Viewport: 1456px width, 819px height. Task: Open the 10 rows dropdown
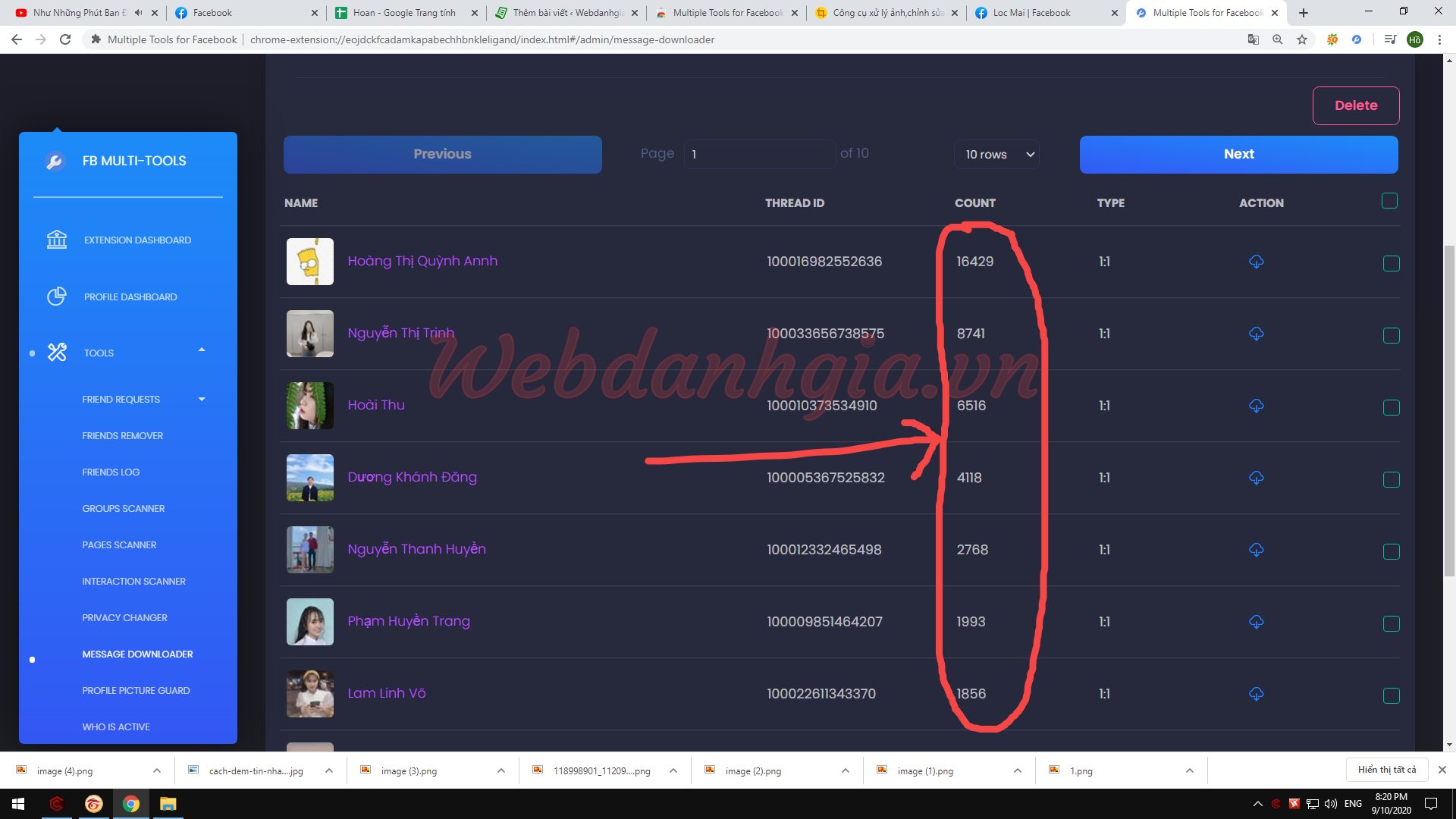pos(996,155)
